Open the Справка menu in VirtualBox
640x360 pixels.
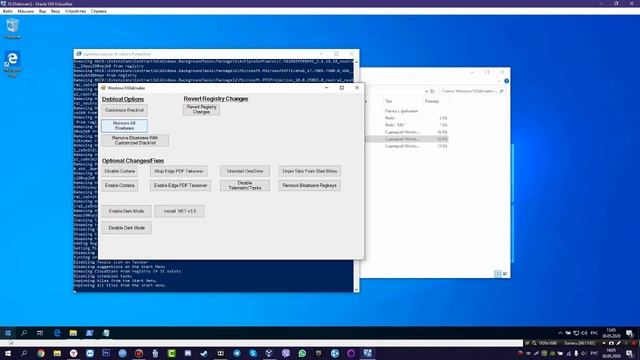99,11
